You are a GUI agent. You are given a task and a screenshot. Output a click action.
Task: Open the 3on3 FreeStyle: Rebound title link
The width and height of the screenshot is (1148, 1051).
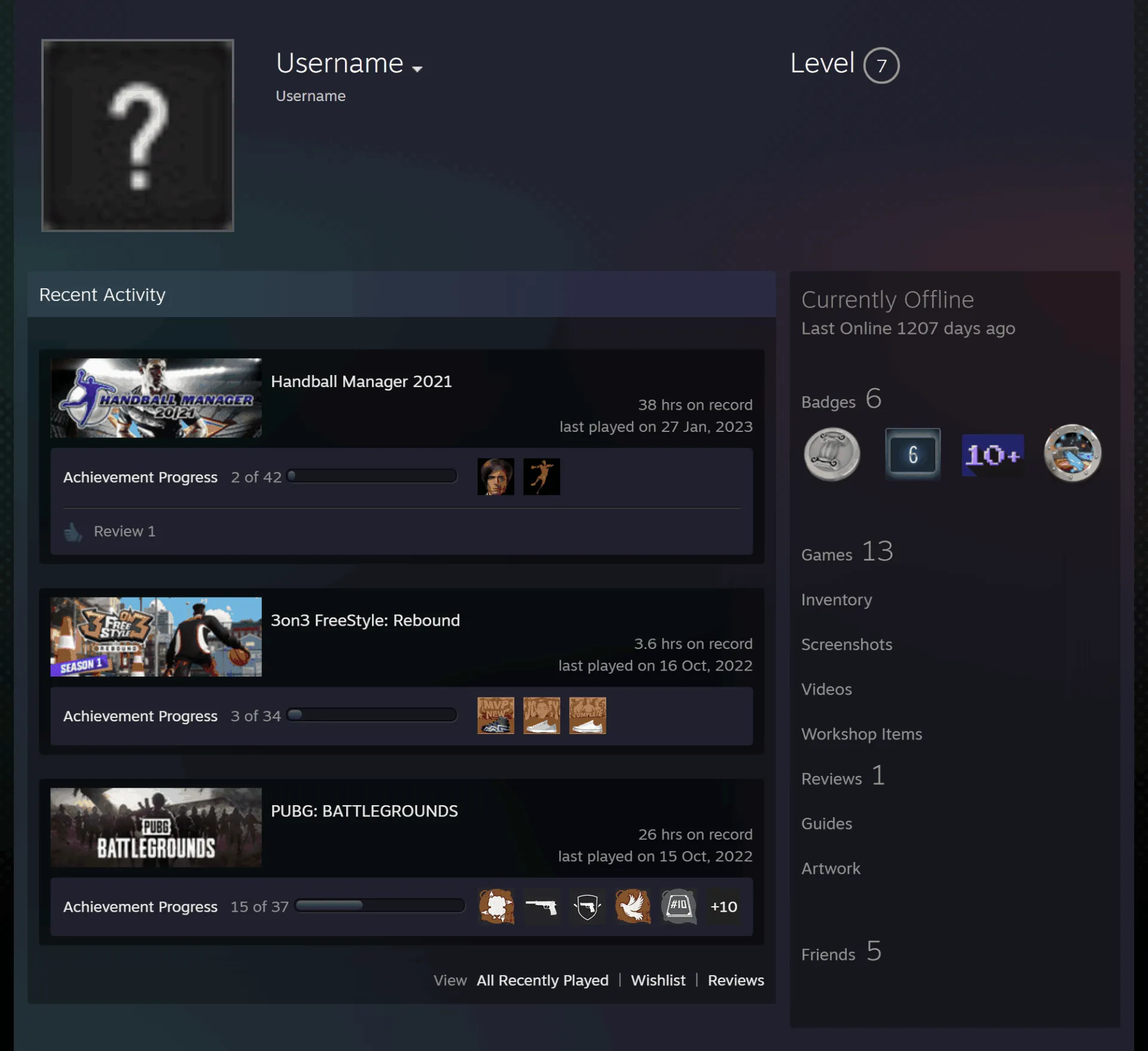click(365, 620)
